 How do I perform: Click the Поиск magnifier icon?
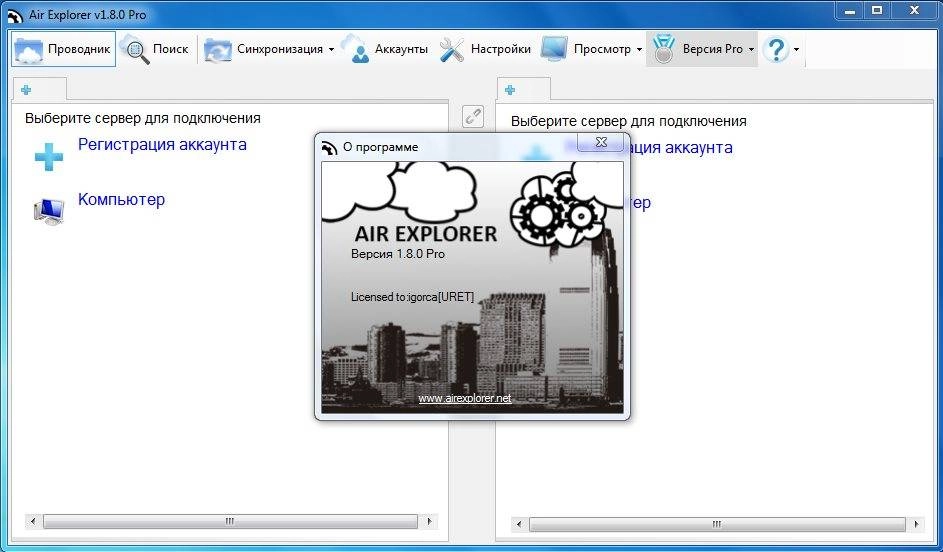136,50
